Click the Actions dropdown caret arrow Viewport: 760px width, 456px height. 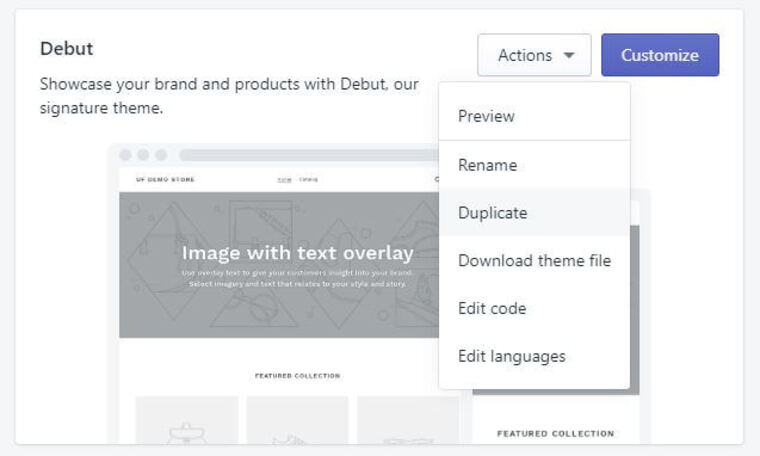pos(569,55)
